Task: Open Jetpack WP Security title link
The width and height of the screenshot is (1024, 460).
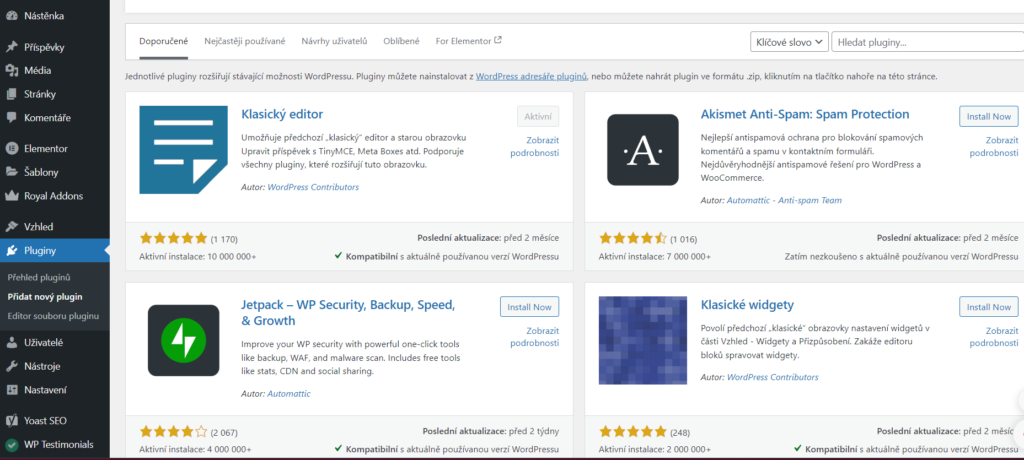Action: (348, 313)
